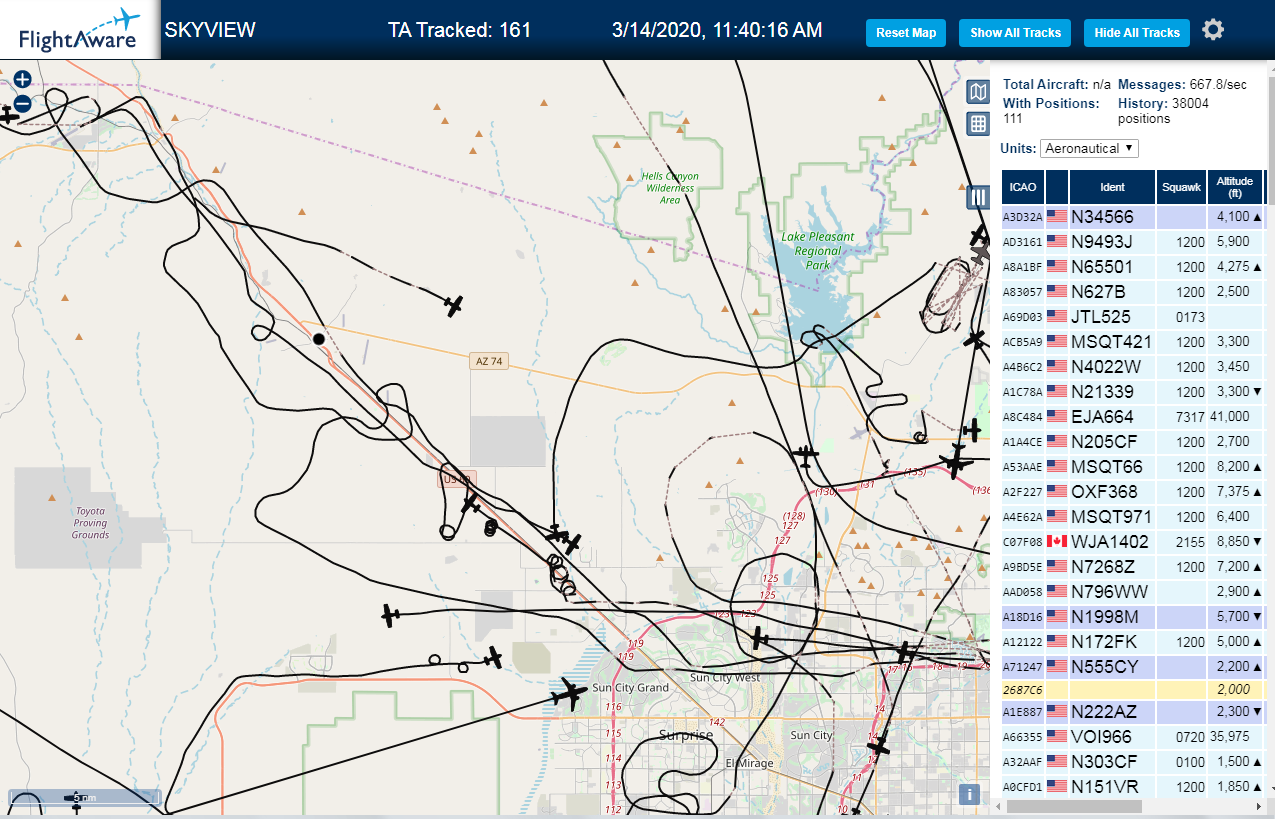Select flight JTL525 row
The width and height of the screenshot is (1275, 819).
tap(1133, 317)
